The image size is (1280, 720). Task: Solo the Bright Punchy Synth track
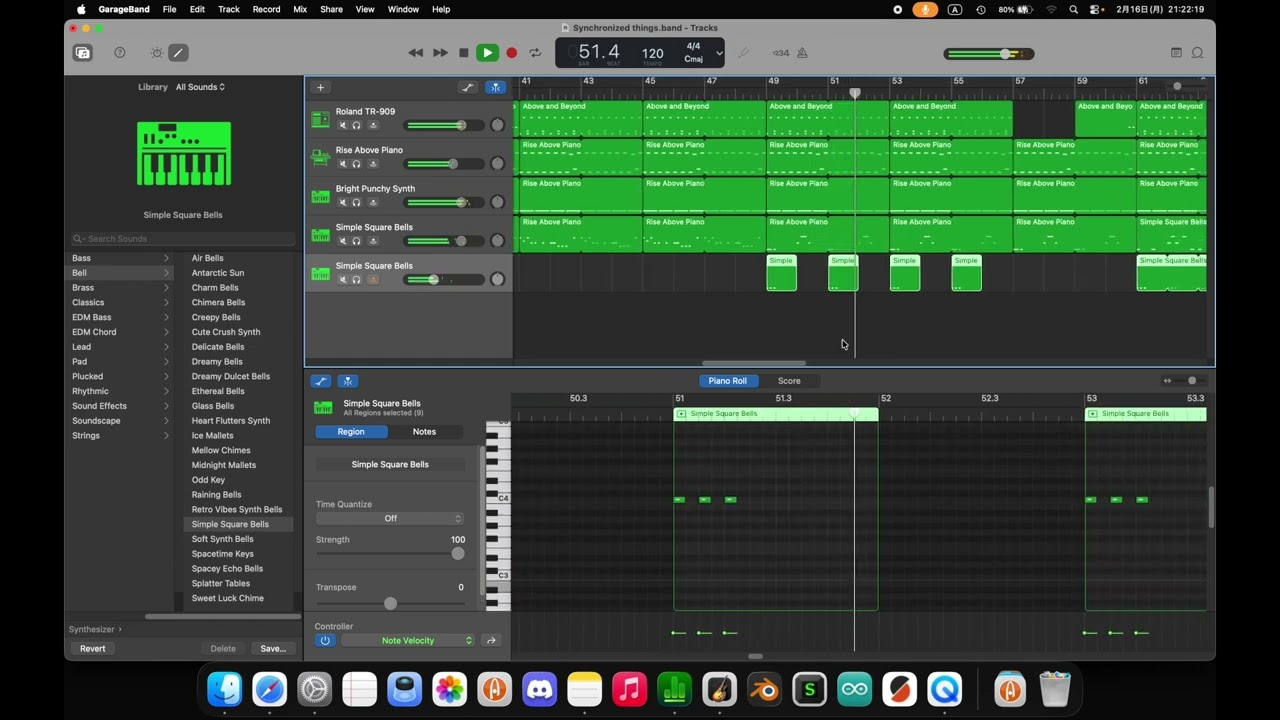pyautogui.click(x=356, y=202)
